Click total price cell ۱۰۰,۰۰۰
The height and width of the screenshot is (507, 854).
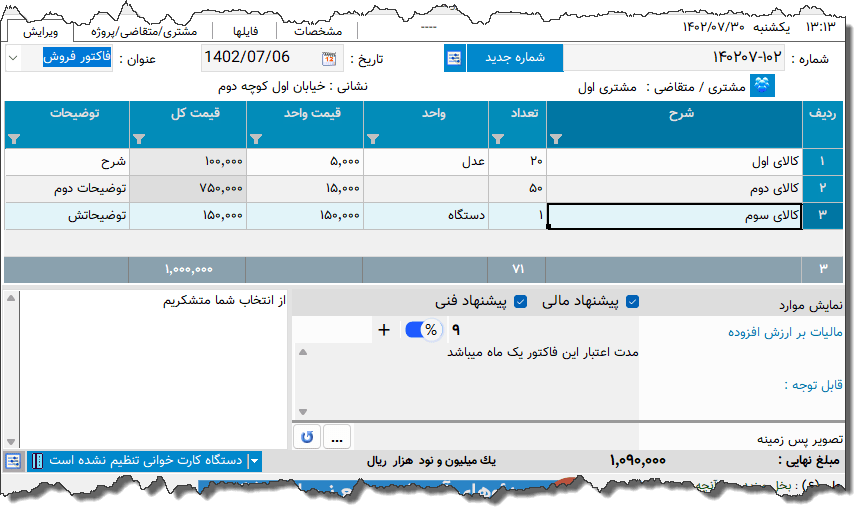click(x=188, y=162)
